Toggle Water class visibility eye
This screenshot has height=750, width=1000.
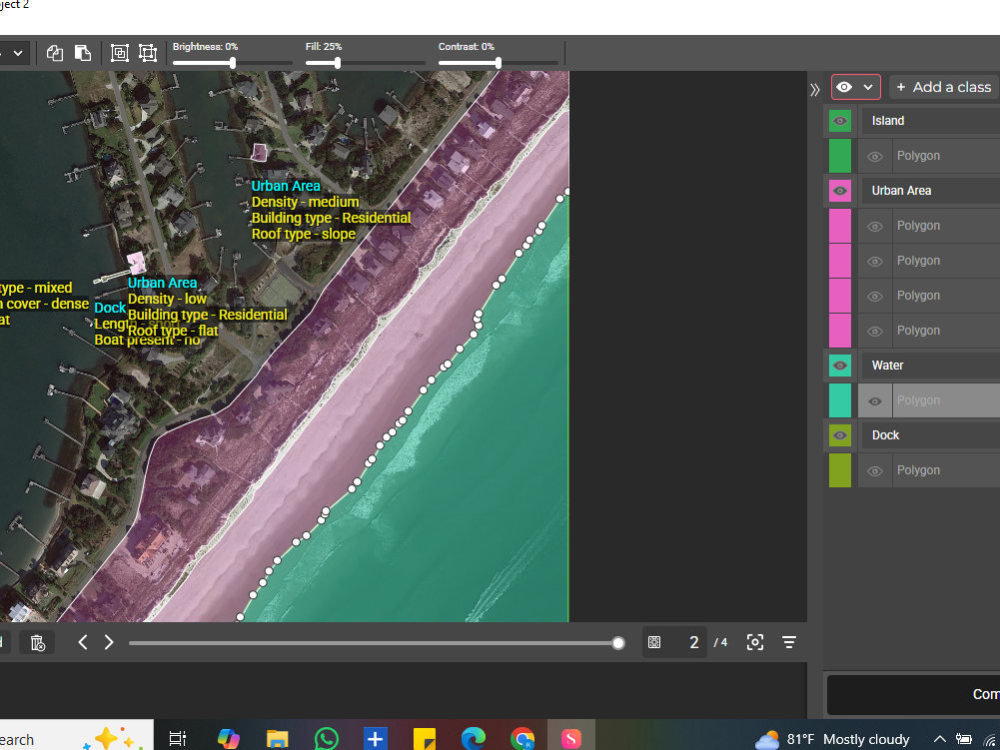click(840, 365)
